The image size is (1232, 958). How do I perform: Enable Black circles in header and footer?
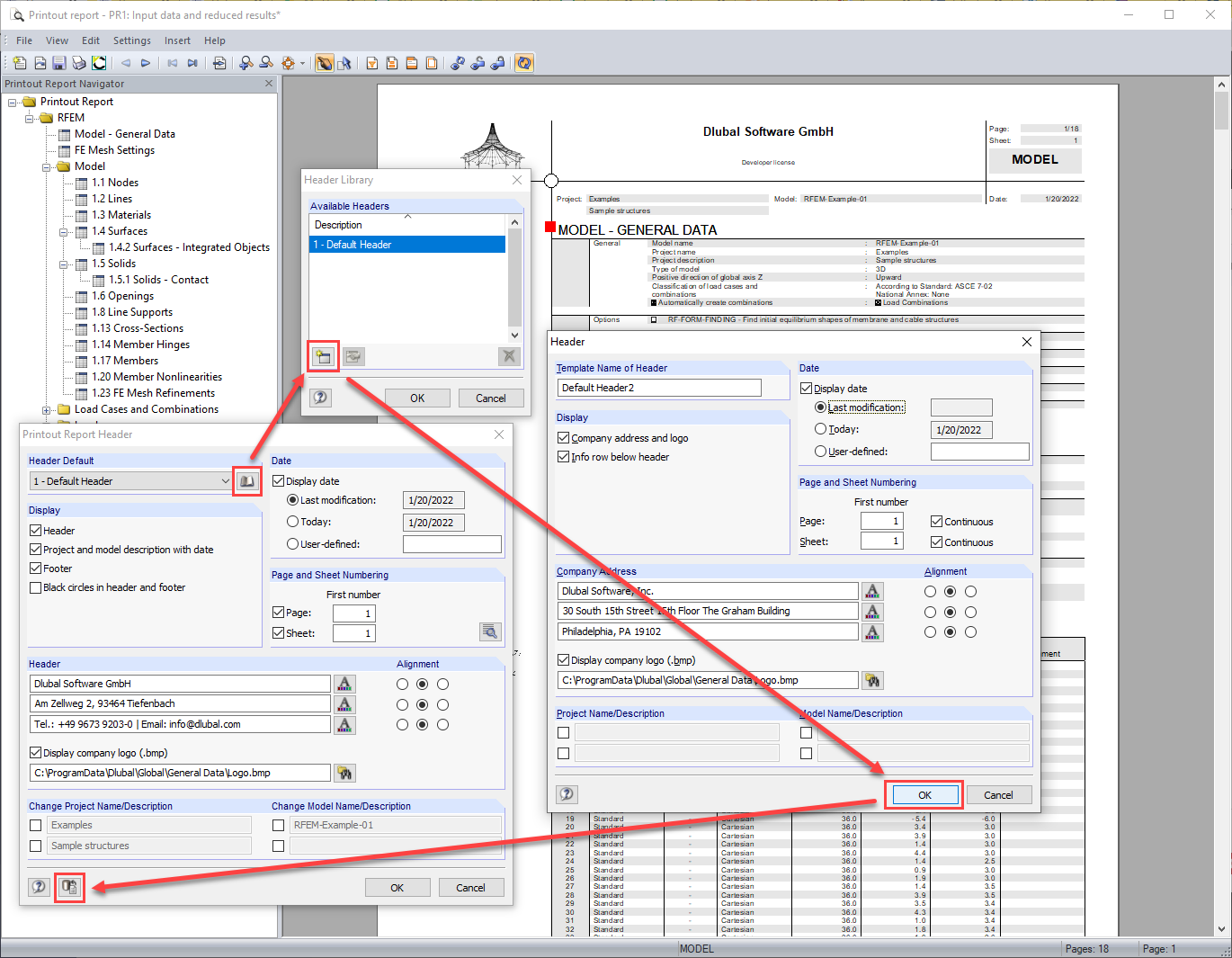[36, 587]
